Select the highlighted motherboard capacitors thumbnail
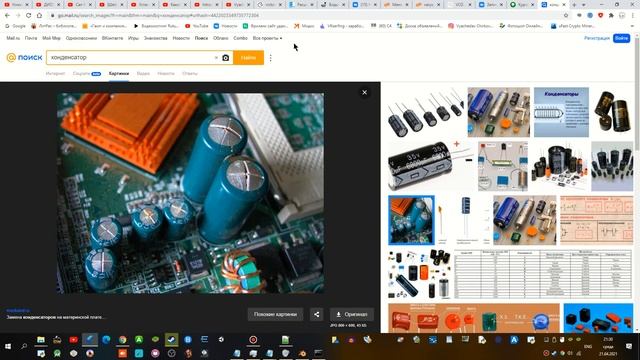This screenshot has width=640, height=360. (411, 220)
